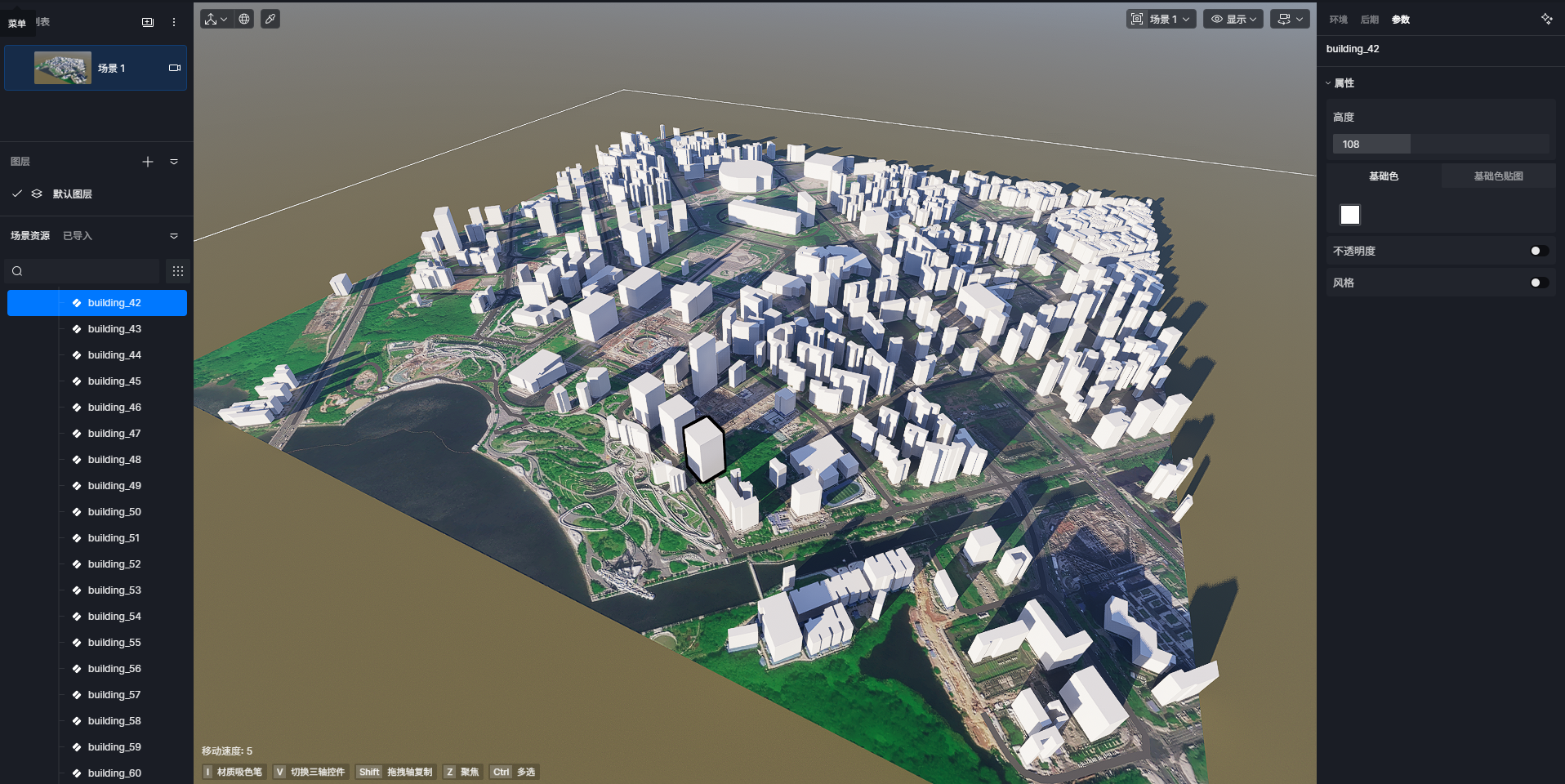Click the camera icon on 场景 1
This screenshot has height=784, width=1565.
174,68
